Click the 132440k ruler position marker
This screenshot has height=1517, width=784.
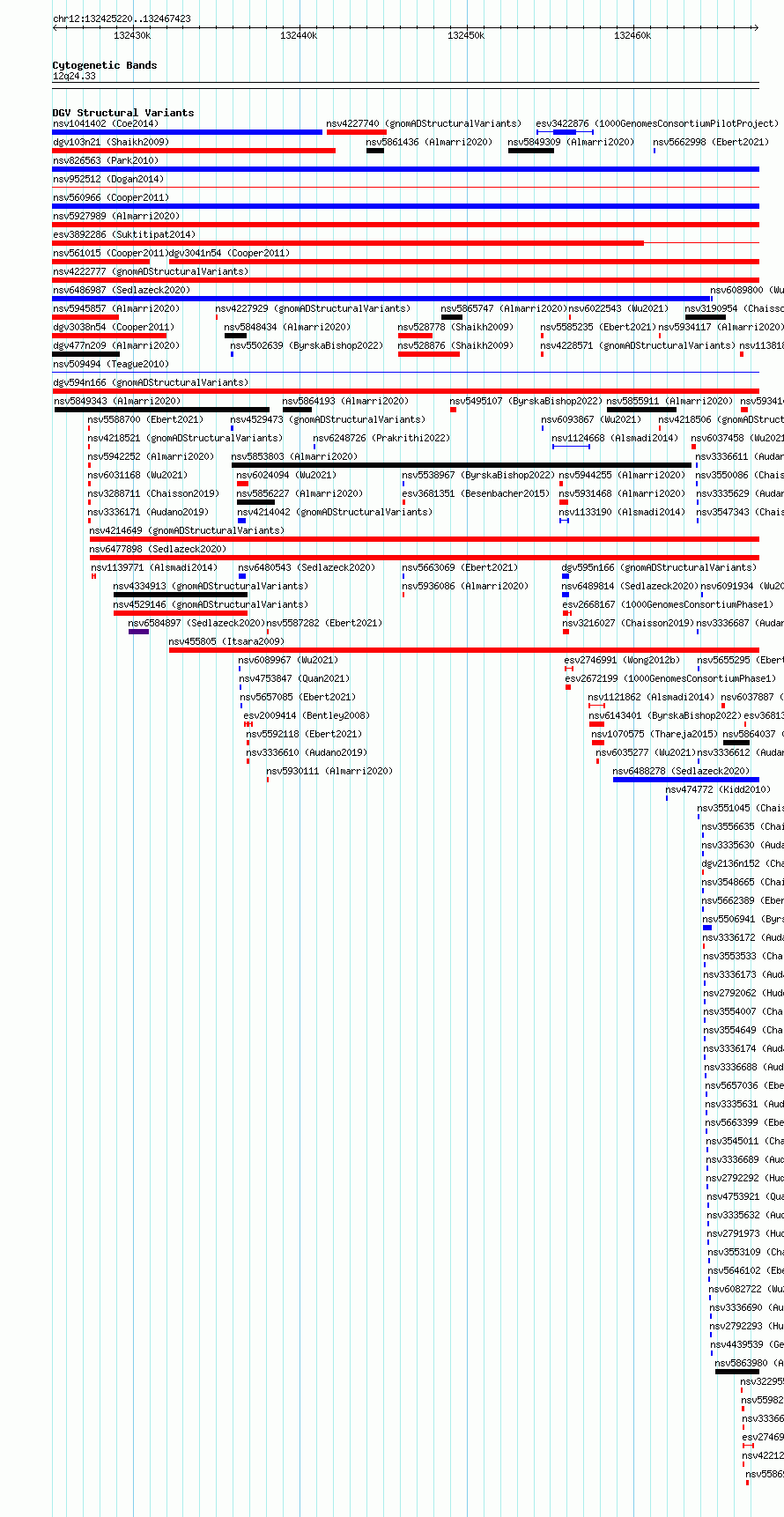click(x=299, y=35)
